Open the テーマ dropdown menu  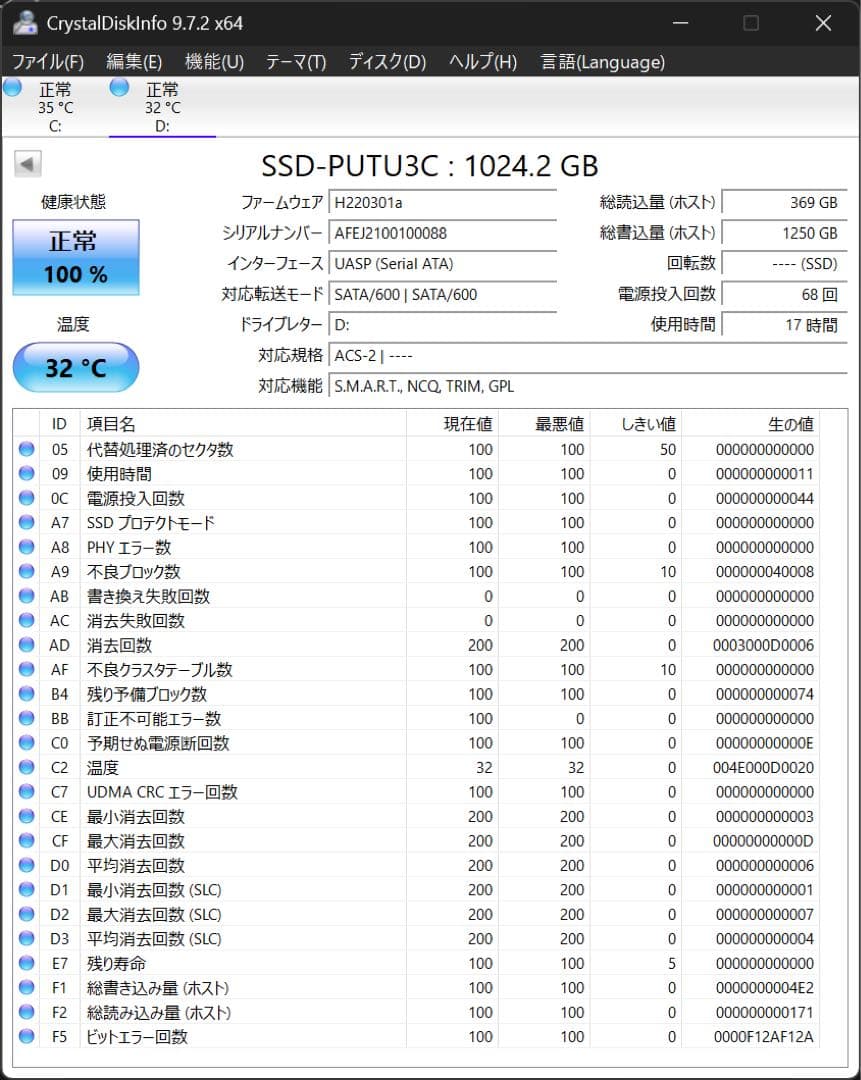[x=294, y=62]
